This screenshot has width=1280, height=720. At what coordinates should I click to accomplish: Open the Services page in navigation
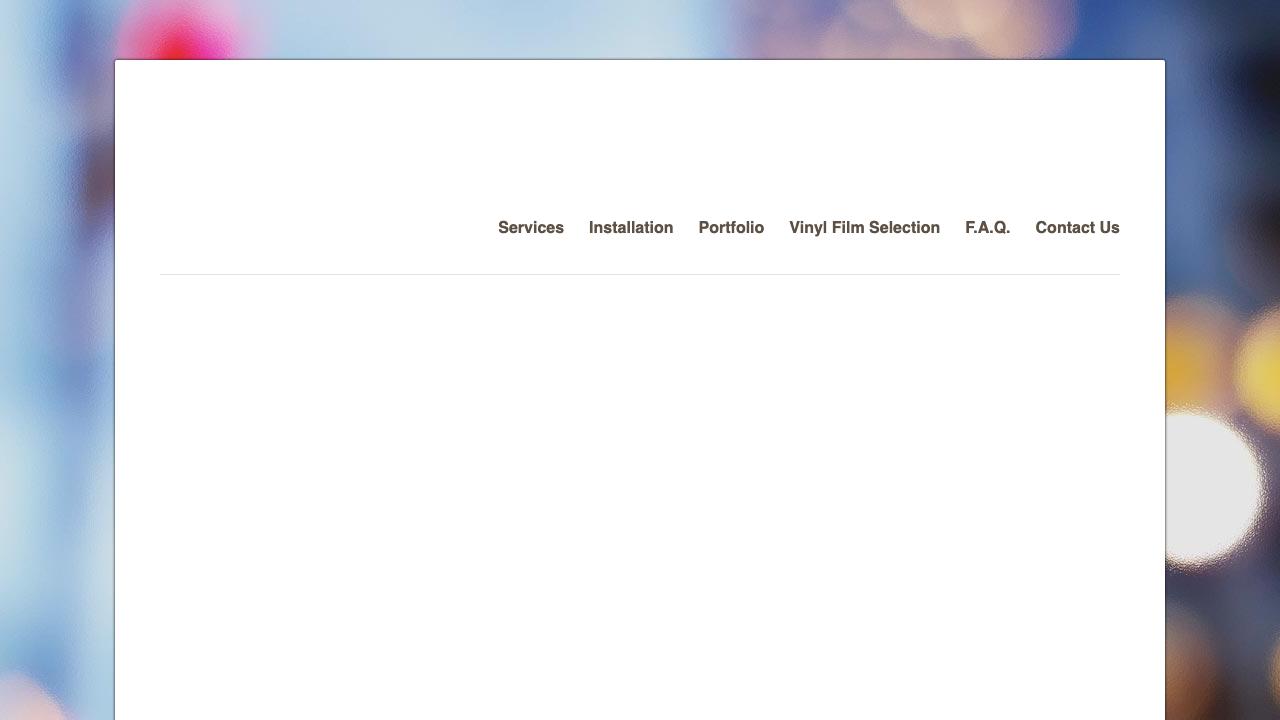tap(530, 228)
